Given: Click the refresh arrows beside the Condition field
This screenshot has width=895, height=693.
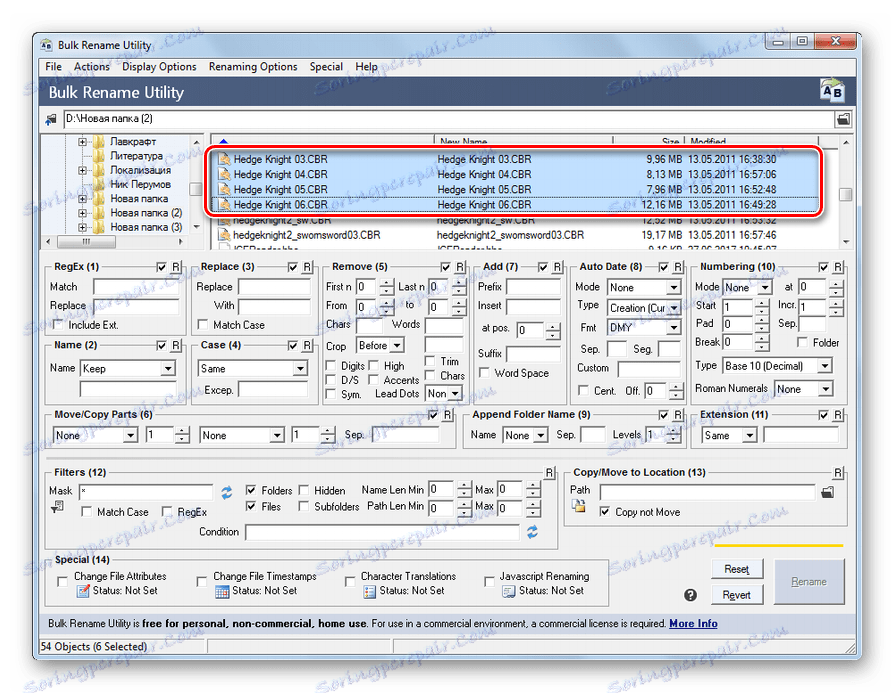Looking at the screenshot, I should coord(532,532).
